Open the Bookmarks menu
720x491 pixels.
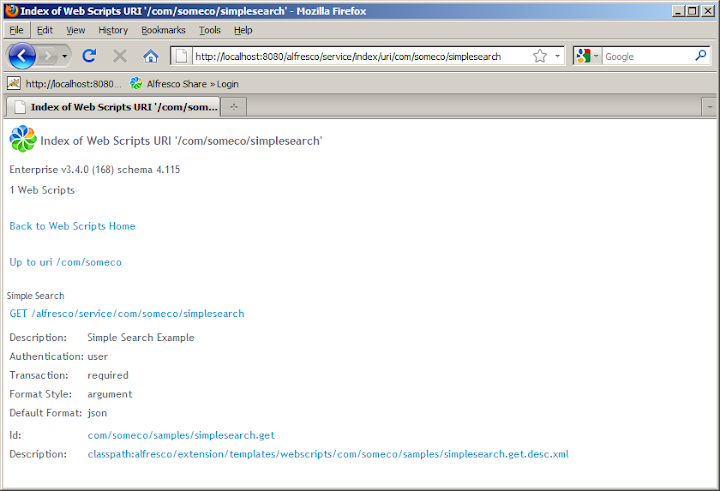[163, 30]
